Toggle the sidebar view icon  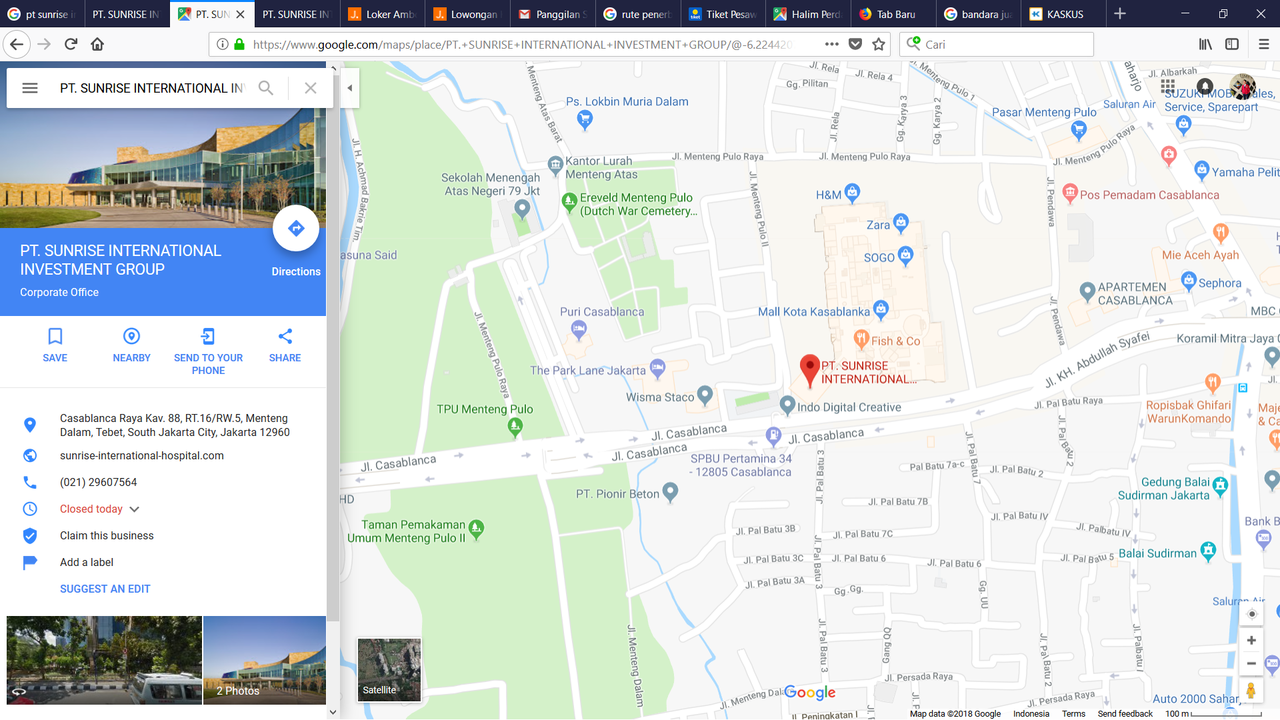[1232, 44]
